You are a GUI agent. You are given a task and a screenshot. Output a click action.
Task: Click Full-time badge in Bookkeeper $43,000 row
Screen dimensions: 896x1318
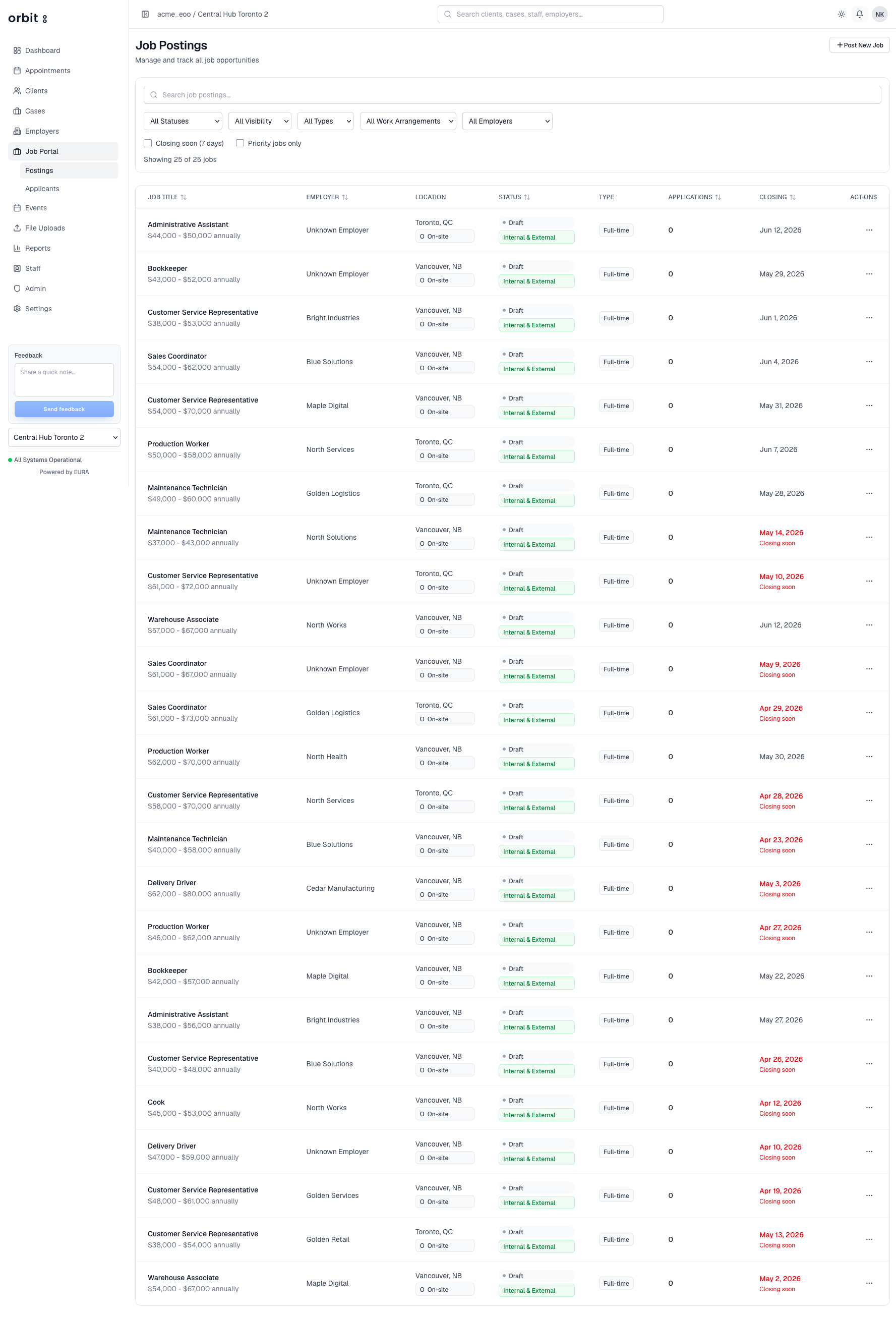(616, 274)
